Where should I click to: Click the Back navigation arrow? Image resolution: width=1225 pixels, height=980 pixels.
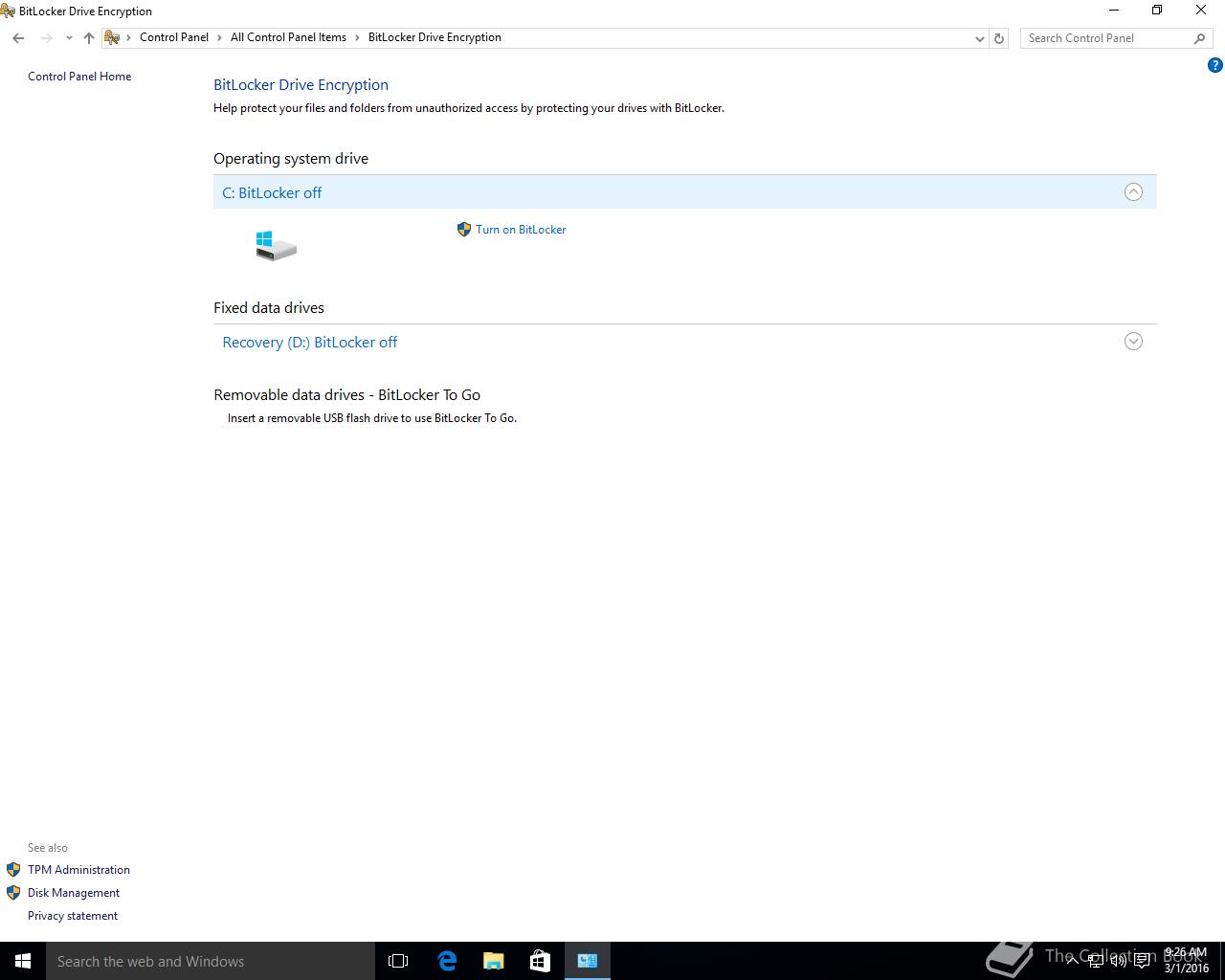point(18,38)
